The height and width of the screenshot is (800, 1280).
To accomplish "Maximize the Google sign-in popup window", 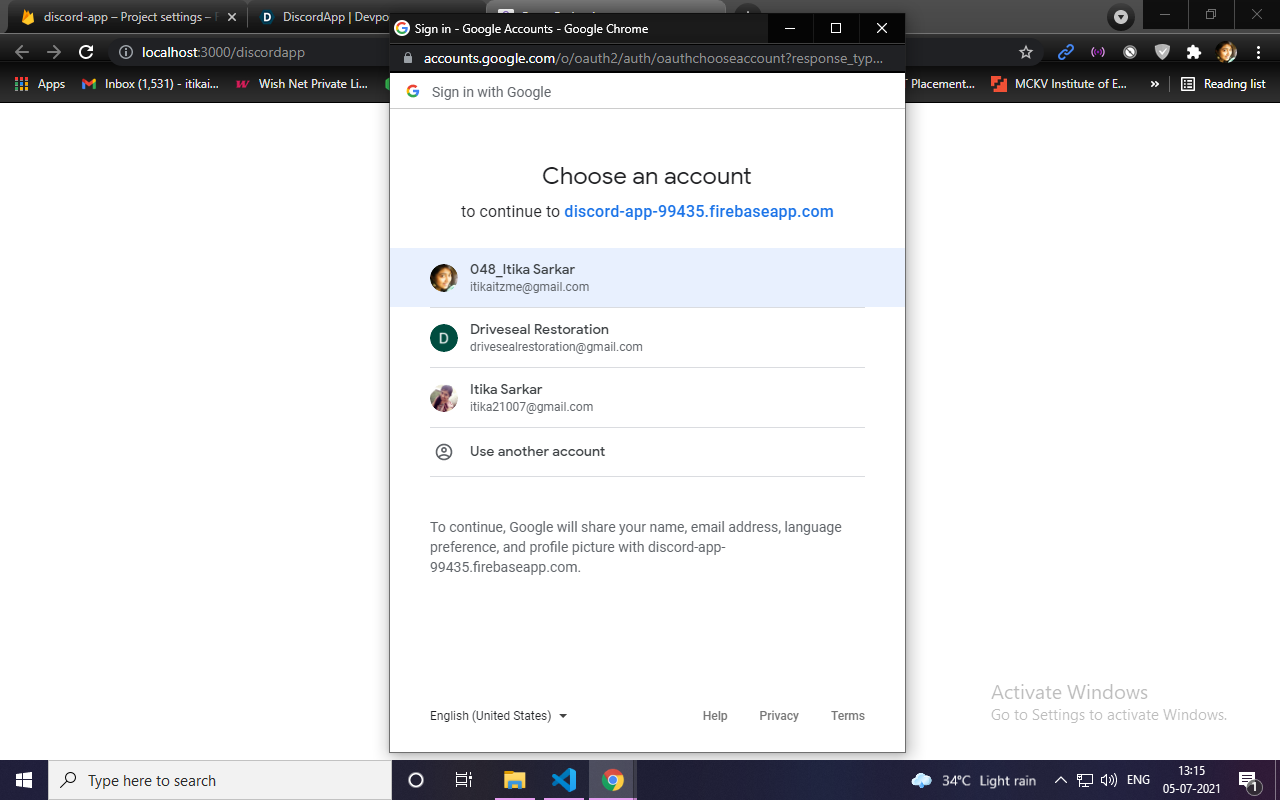I will click(x=836, y=28).
